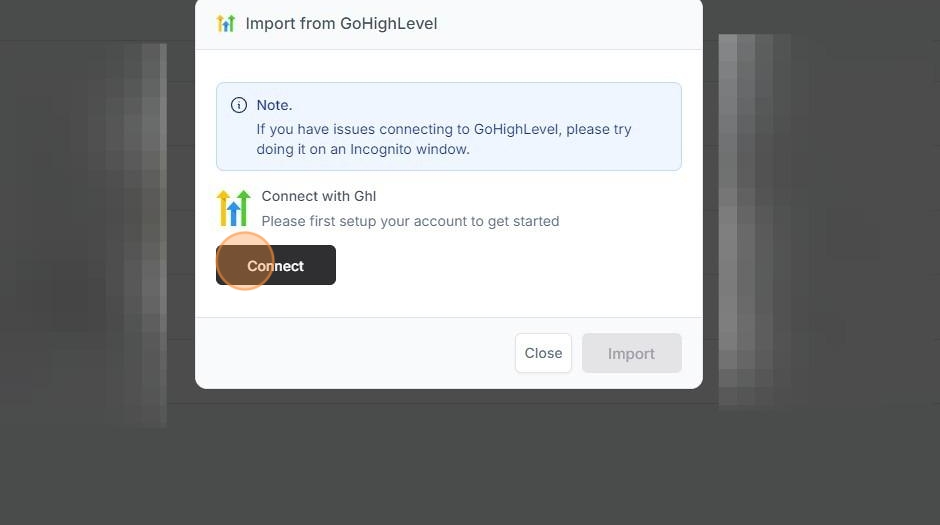Close the import dialog

(543, 353)
